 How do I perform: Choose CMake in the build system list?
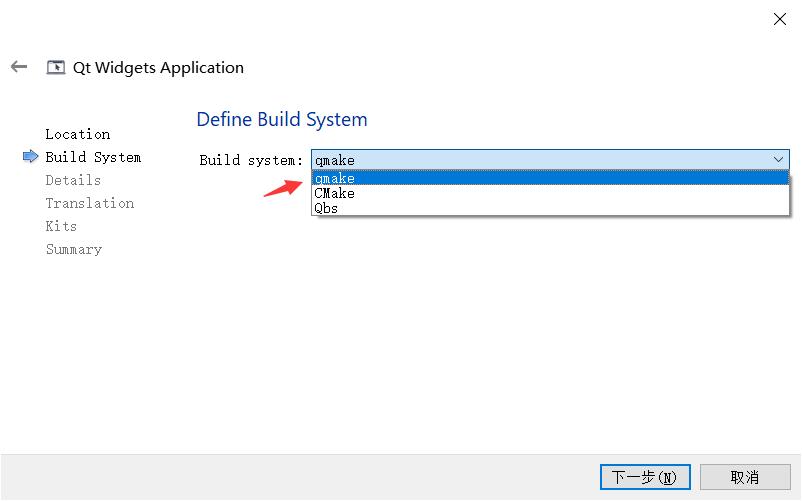pyautogui.click(x=335, y=193)
